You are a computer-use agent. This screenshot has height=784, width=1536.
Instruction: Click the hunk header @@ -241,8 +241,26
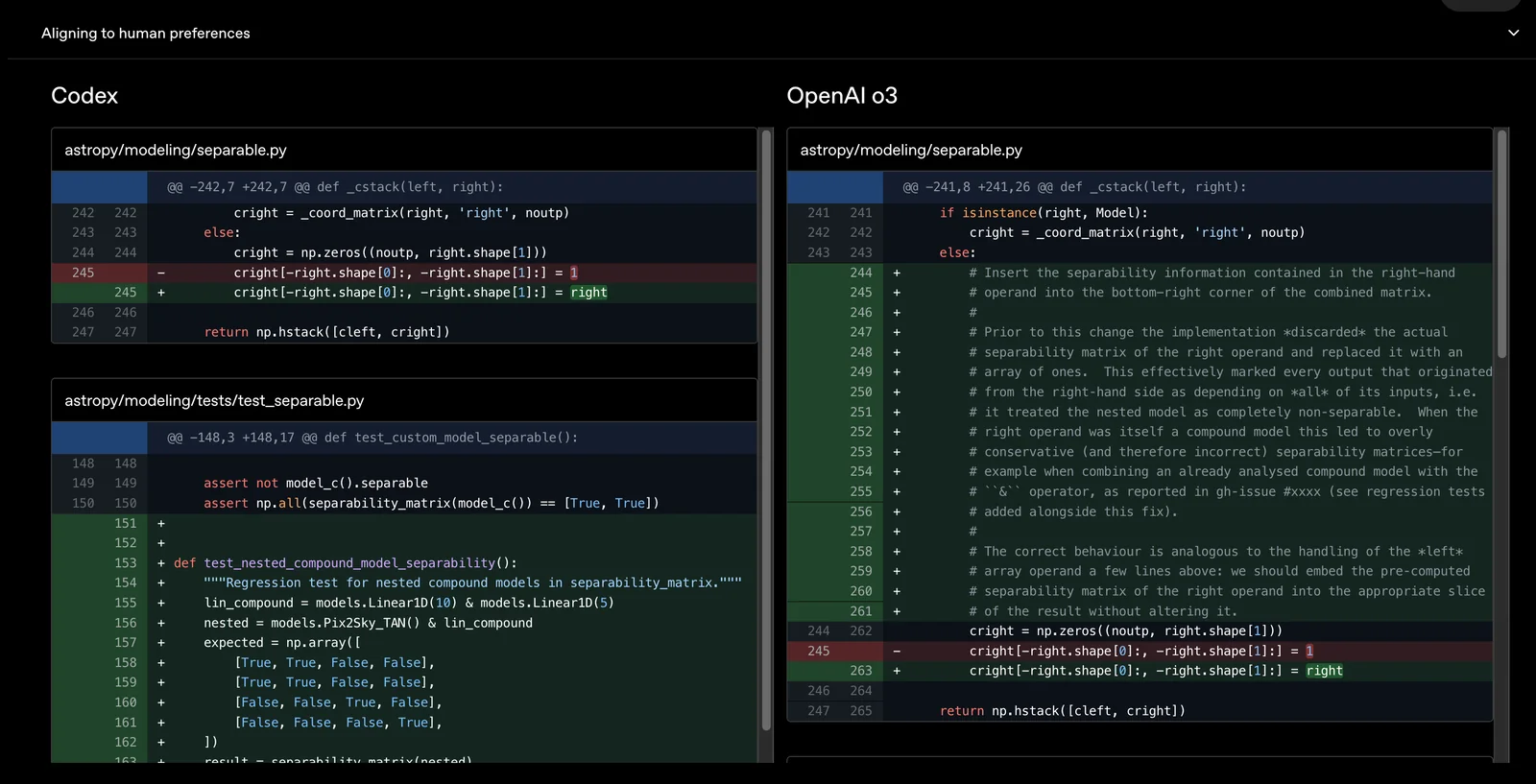(x=1074, y=187)
